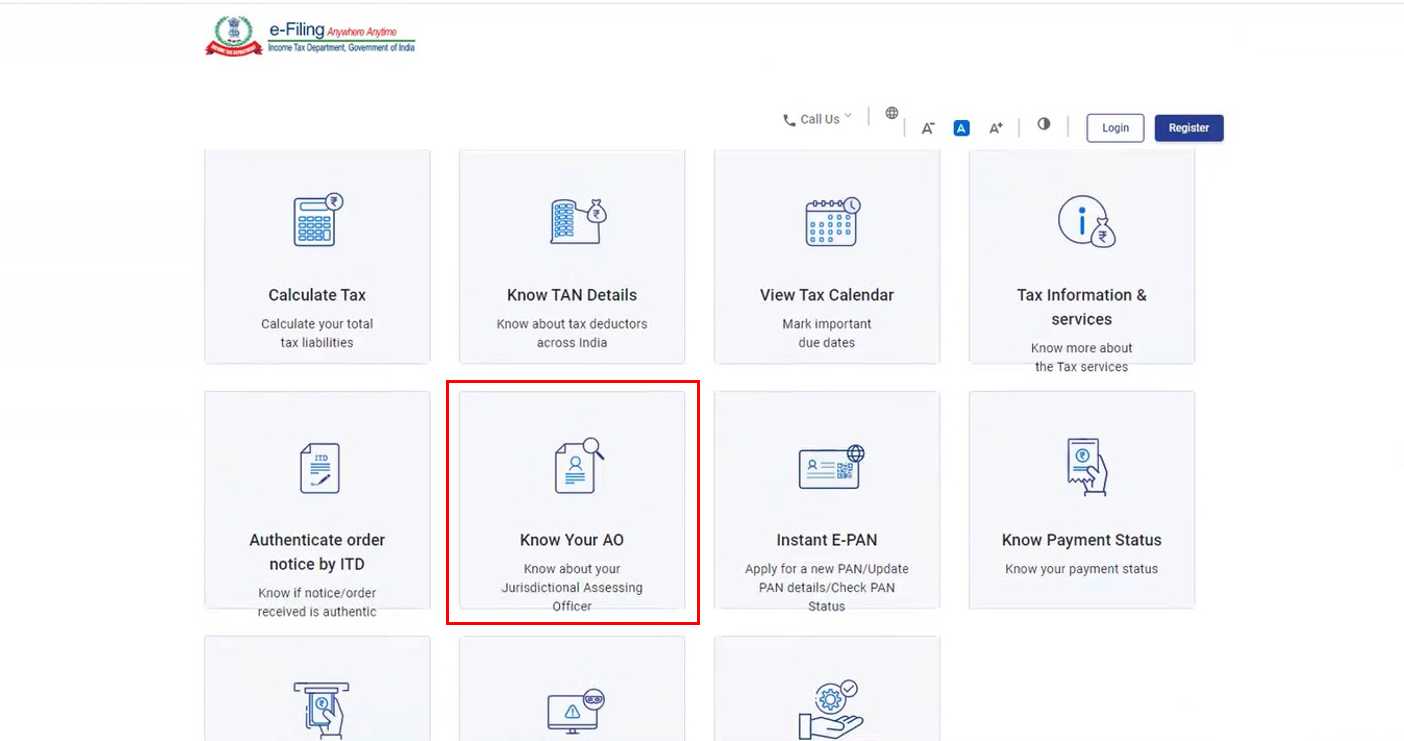
Task: Click the phone icon next to Call Us
Action: (789, 118)
